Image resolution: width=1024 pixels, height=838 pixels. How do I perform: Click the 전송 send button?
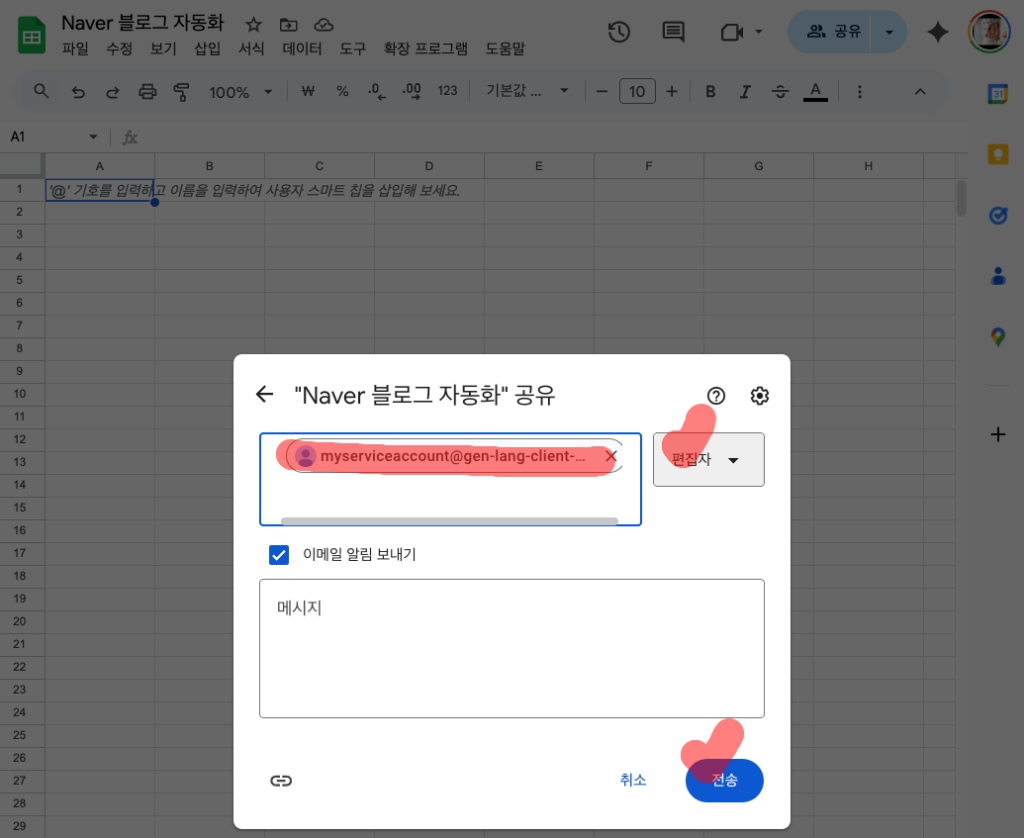[724, 781]
